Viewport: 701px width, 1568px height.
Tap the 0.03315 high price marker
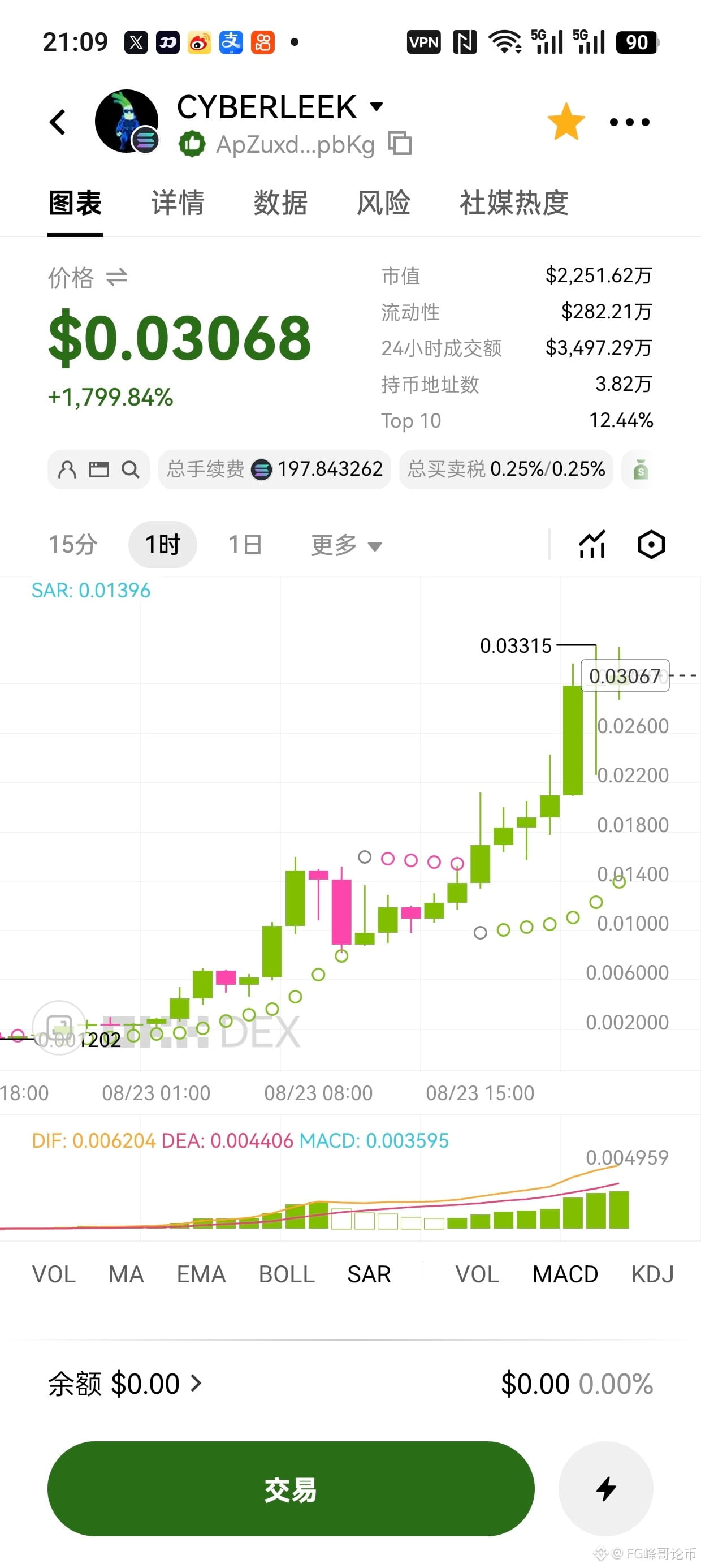click(x=516, y=646)
